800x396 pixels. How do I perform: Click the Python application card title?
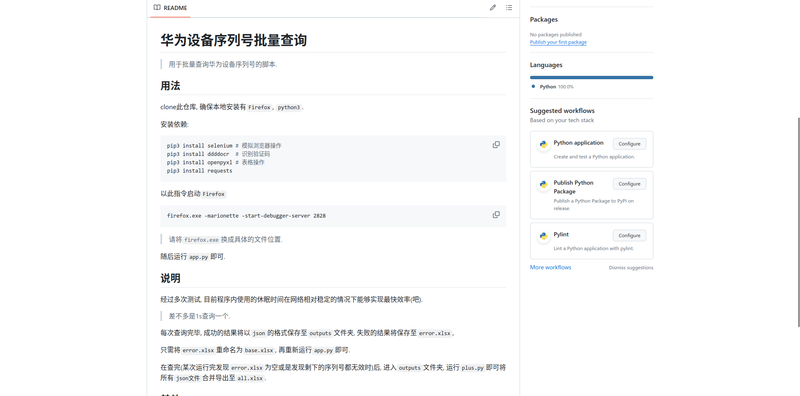579,143
